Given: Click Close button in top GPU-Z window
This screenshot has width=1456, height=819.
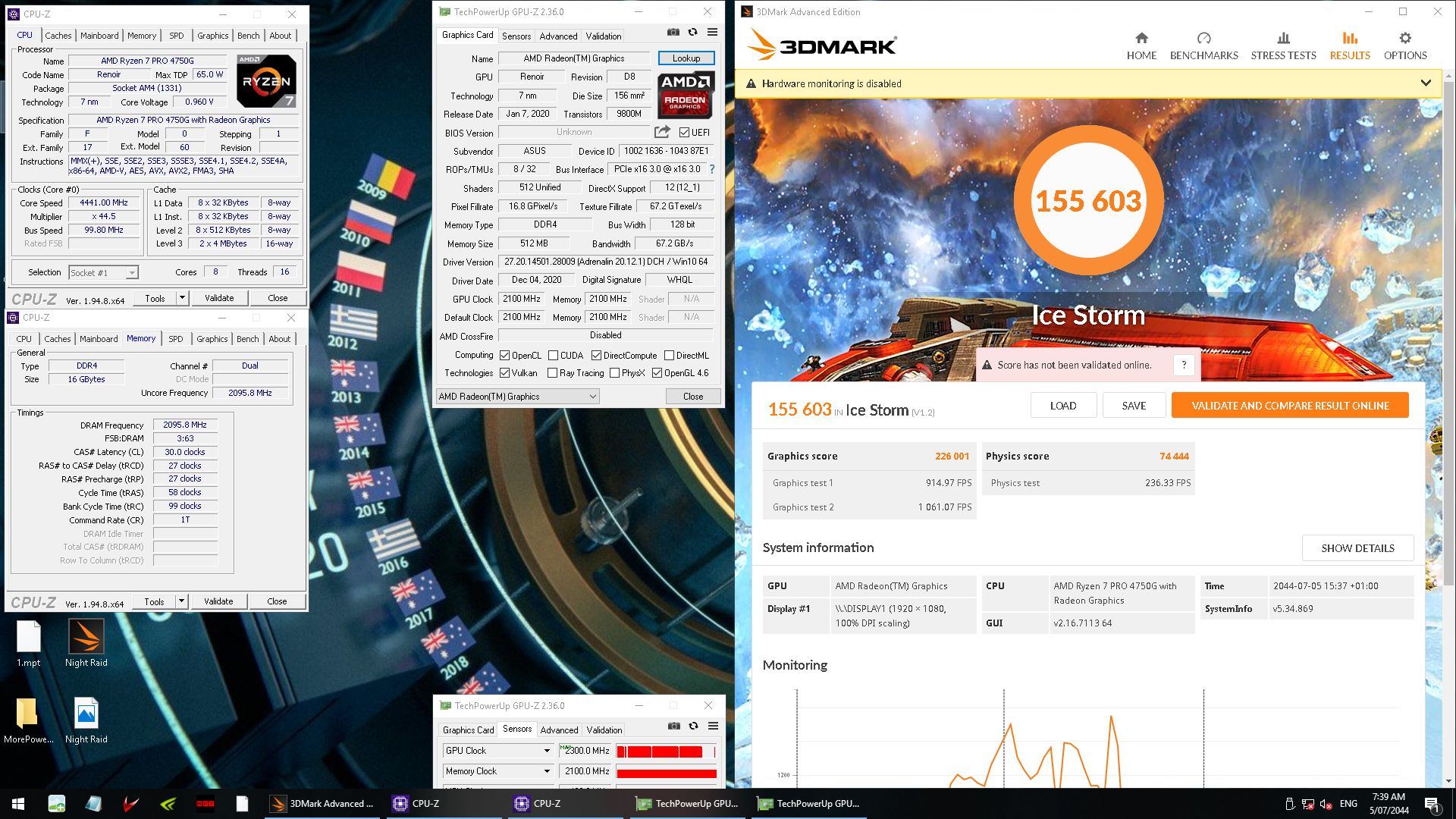Looking at the screenshot, I should click(x=693, y=397).
